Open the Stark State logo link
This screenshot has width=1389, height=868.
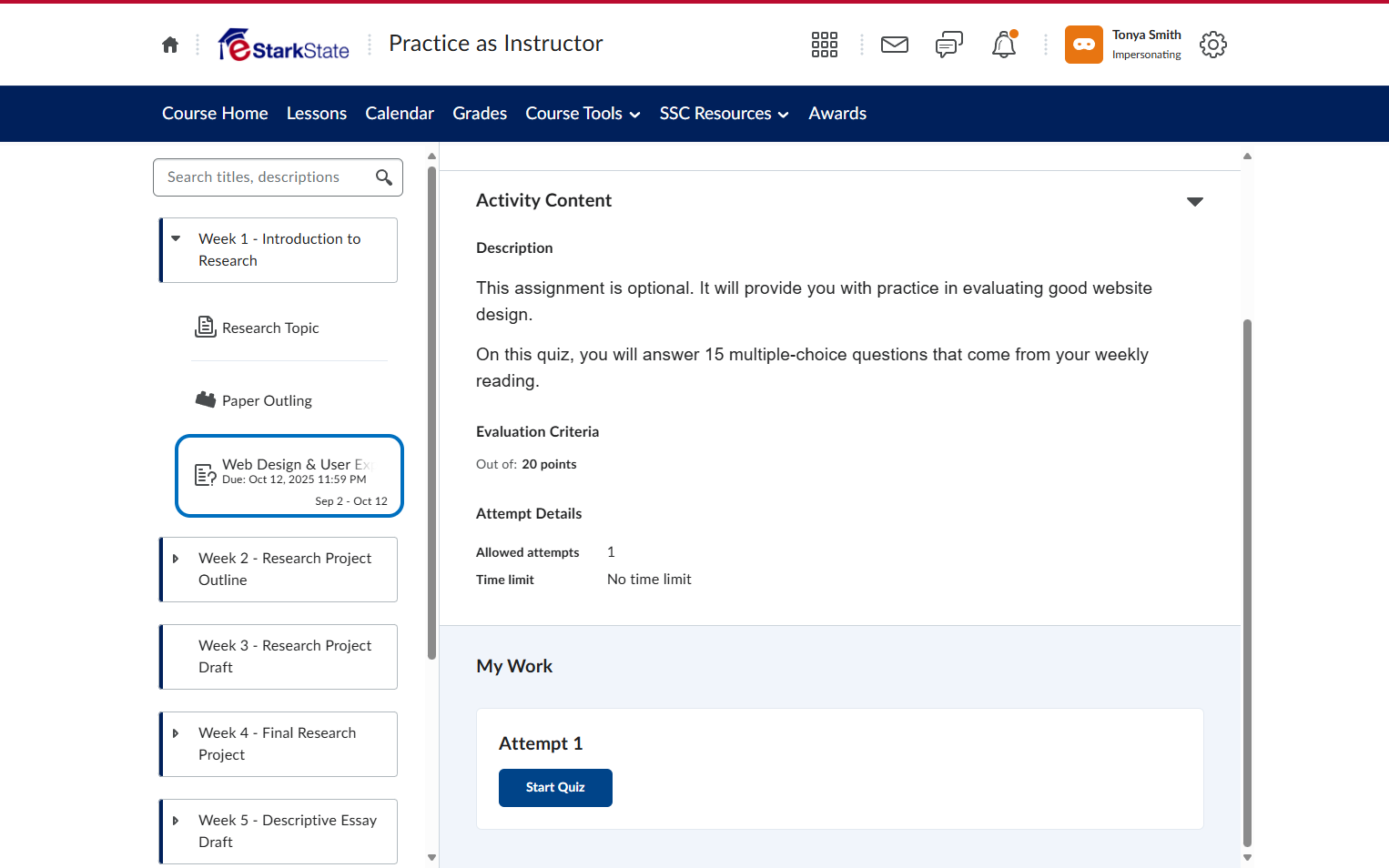tap(284, 45)
